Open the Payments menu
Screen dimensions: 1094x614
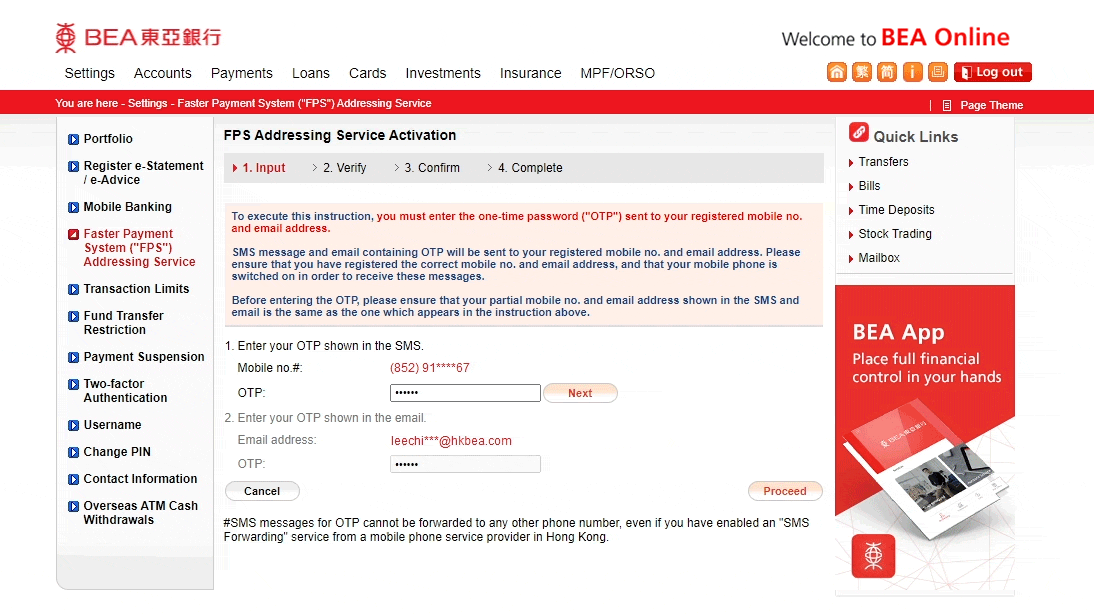(241, 73)
